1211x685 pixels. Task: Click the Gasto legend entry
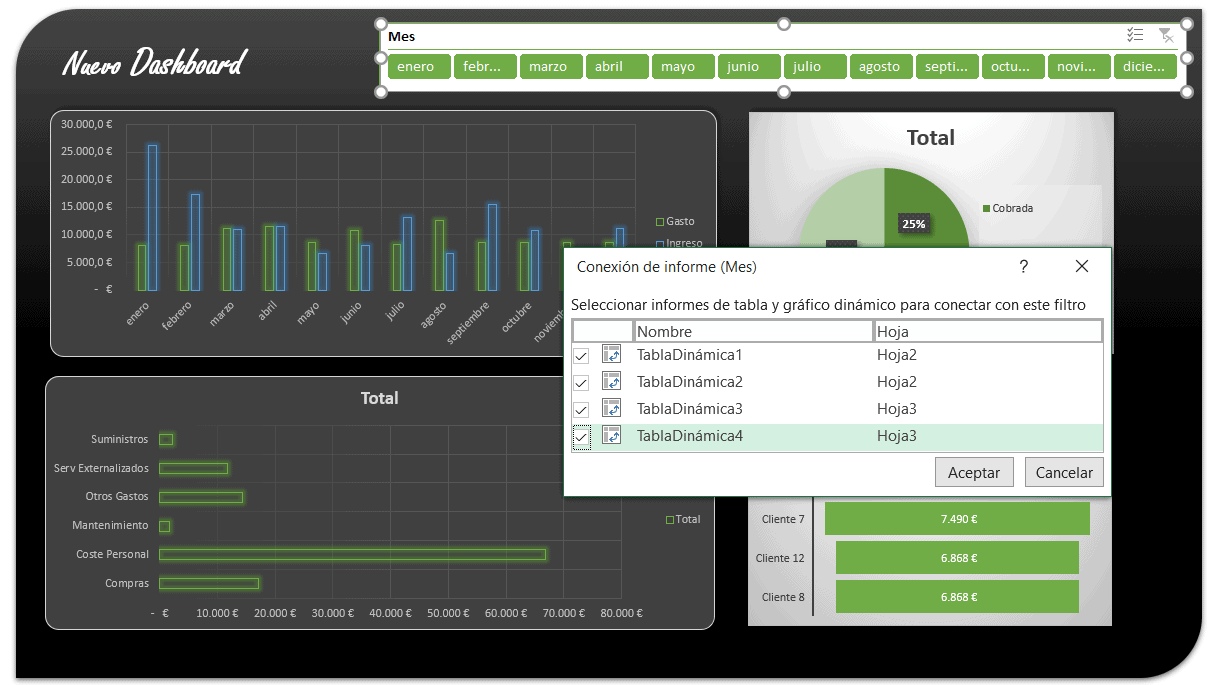[x=675, y=221]
